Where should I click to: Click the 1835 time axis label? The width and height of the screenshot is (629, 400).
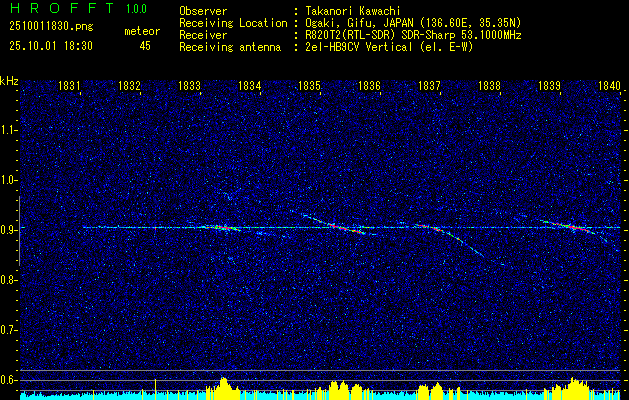click(x=309, y=85)
